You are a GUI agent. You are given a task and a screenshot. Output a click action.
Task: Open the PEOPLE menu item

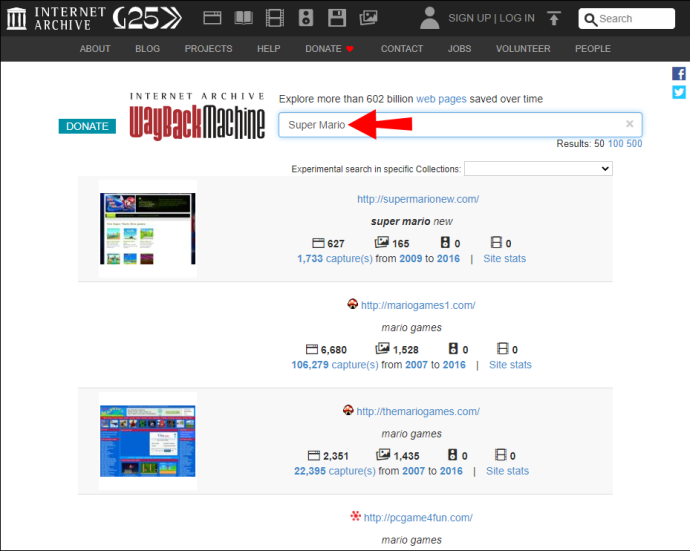coord(593,49)
